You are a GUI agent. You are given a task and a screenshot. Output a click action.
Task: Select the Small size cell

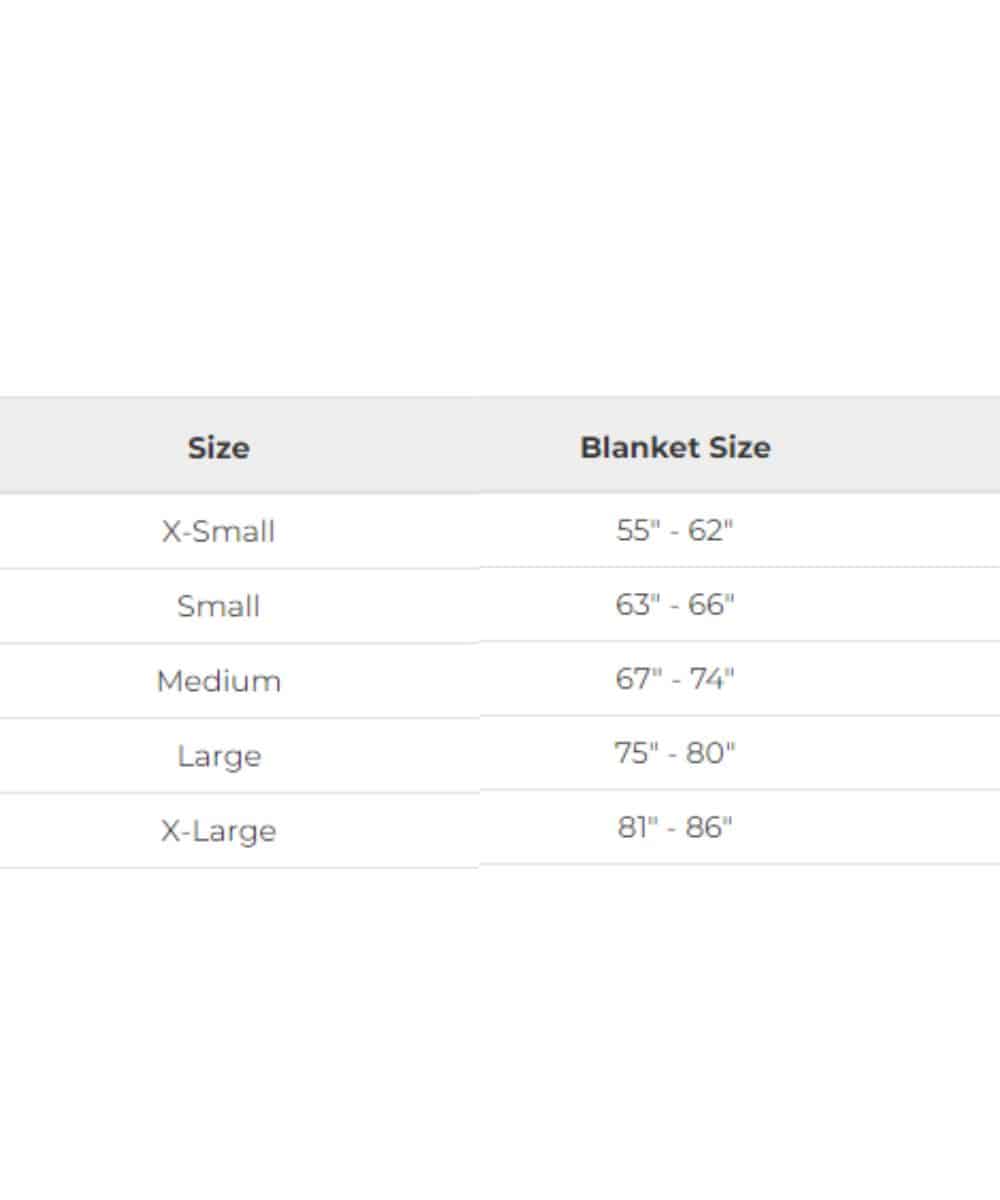[x=218, y=606]
